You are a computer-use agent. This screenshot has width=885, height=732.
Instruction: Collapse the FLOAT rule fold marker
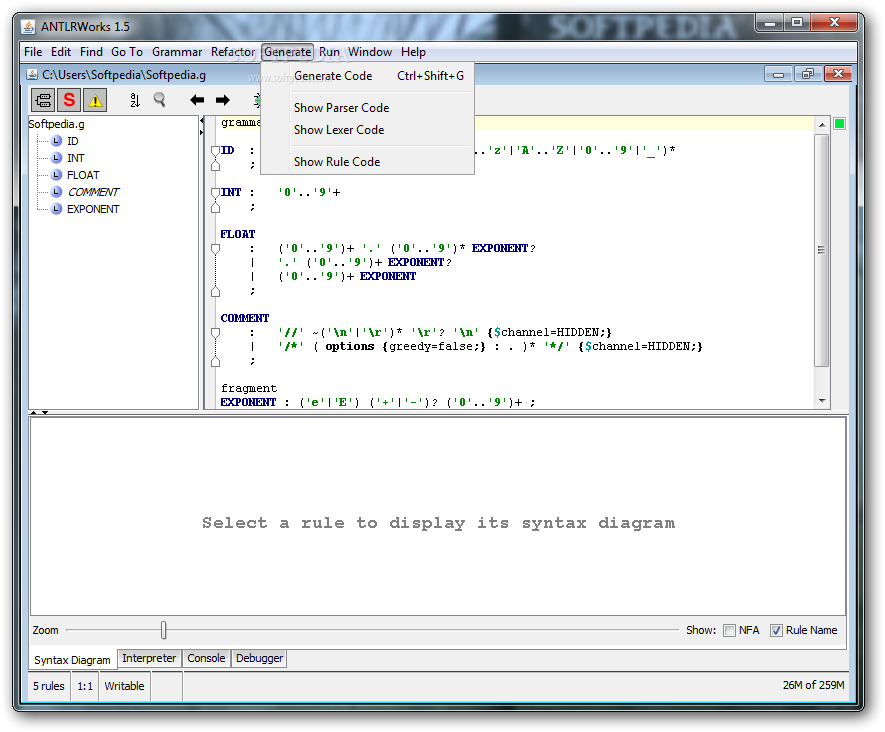tap(215, 249)
